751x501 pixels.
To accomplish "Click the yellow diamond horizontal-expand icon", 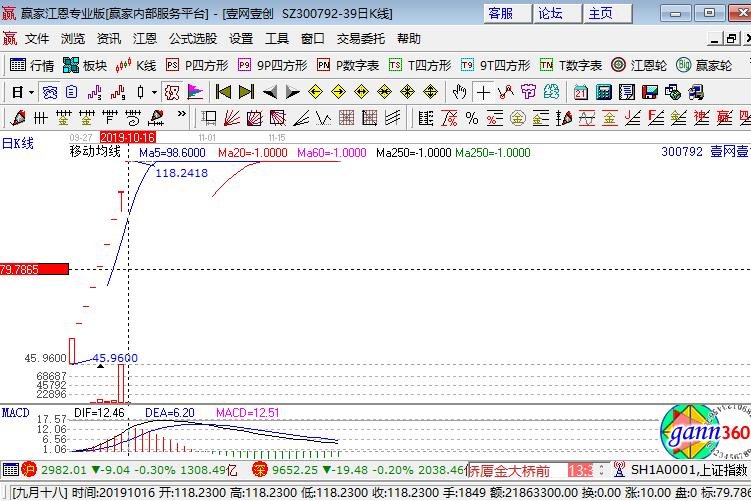I will (361, 92).
